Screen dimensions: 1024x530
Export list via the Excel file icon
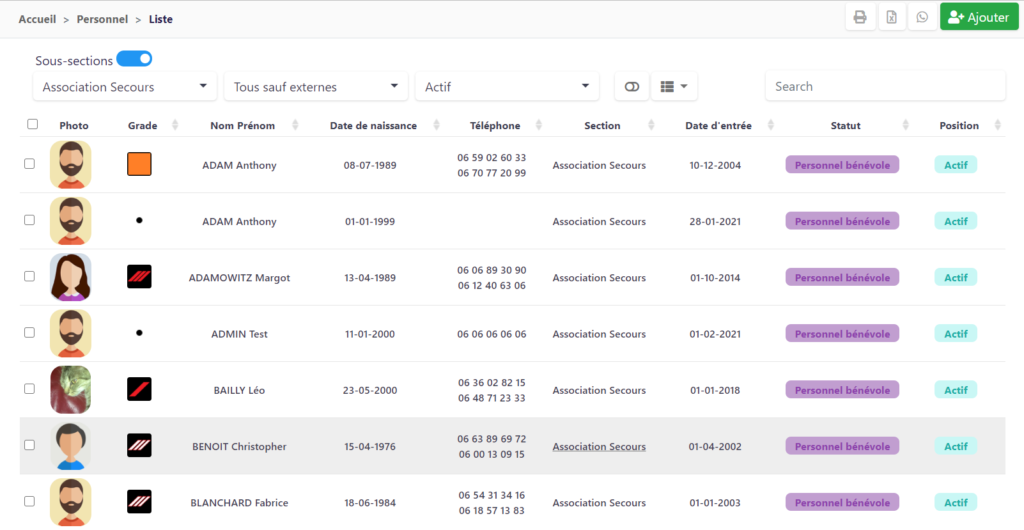coord(891,17)
